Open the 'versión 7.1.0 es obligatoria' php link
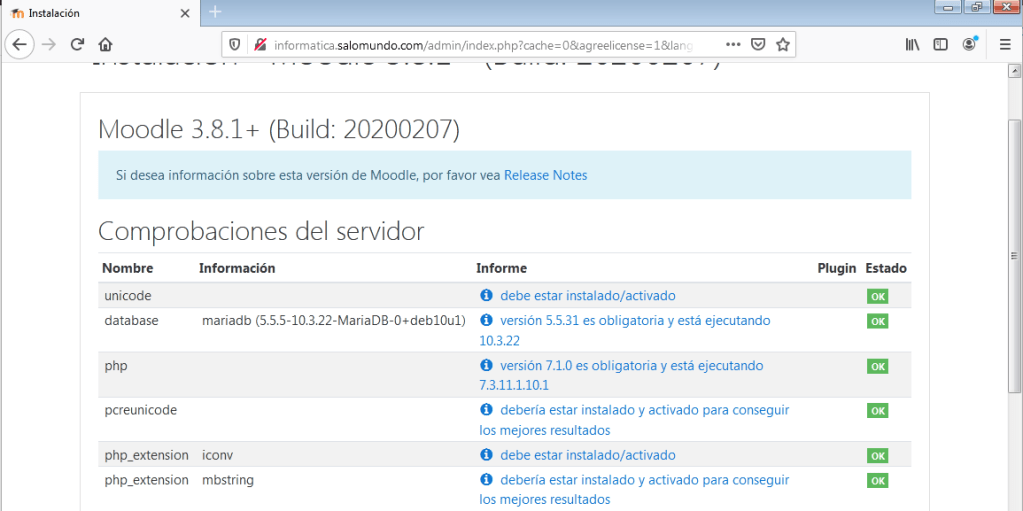1023x511 pixels. click(x=631, y=366)
